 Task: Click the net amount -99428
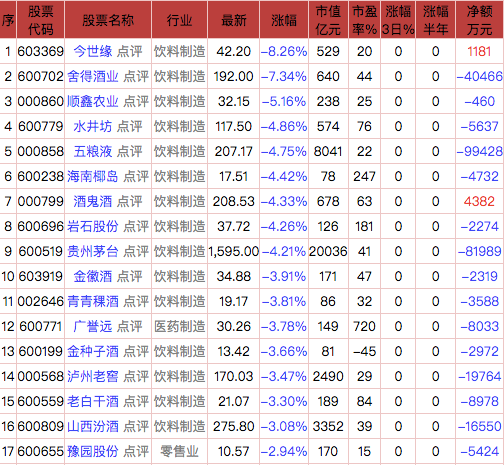479,151
